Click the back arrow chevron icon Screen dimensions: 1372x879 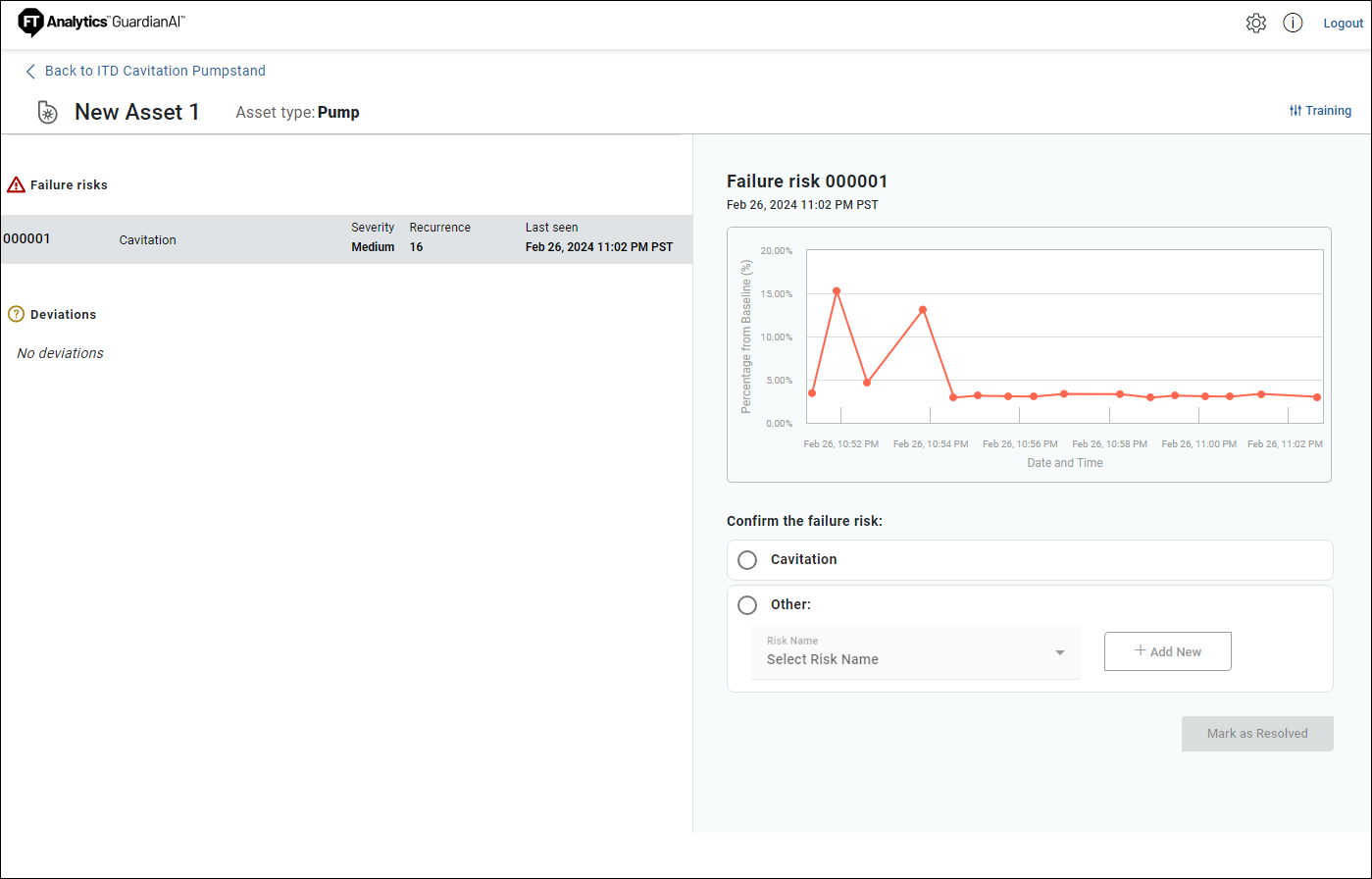[30, 72]
